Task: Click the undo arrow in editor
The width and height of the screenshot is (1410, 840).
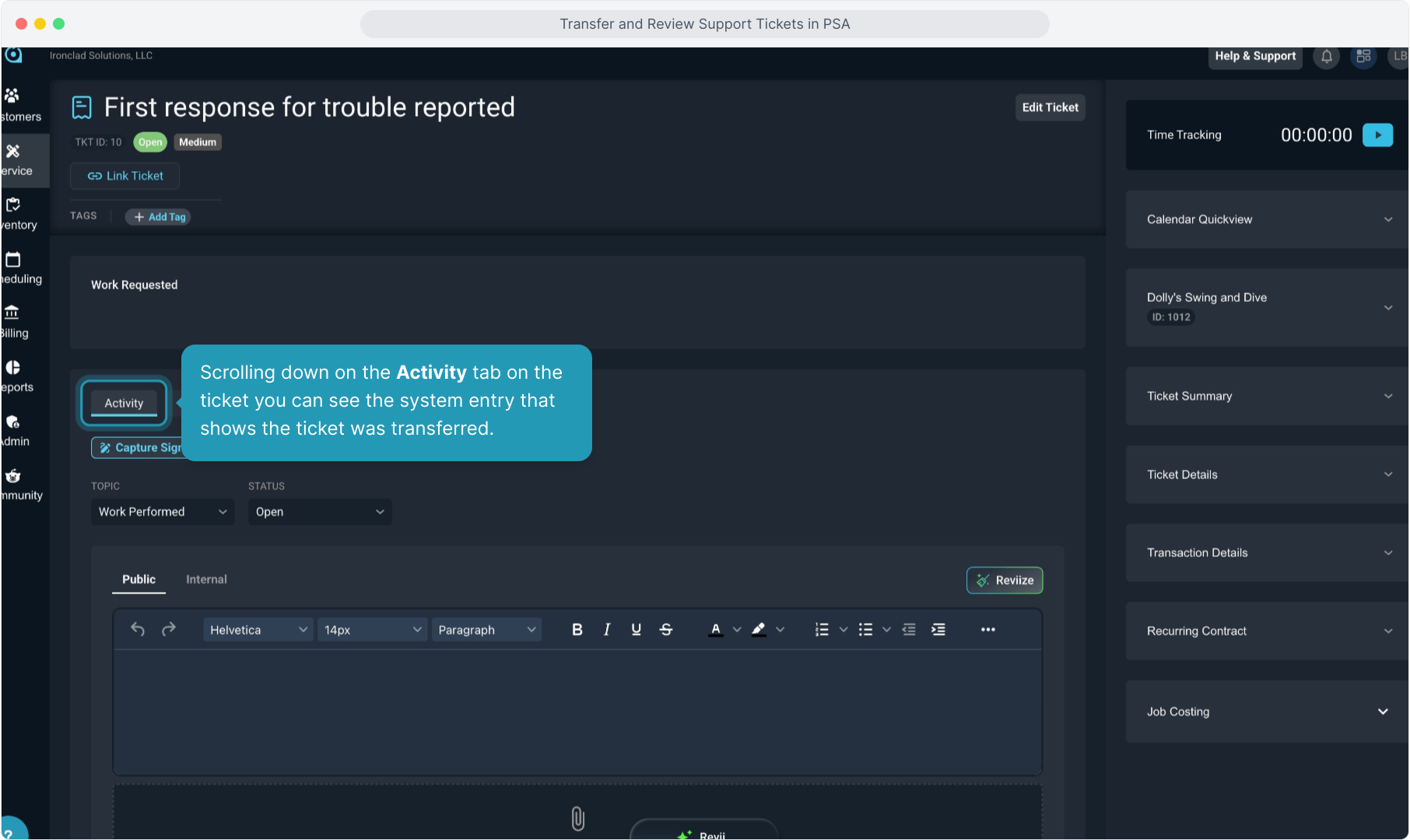Action: (138, 629)
